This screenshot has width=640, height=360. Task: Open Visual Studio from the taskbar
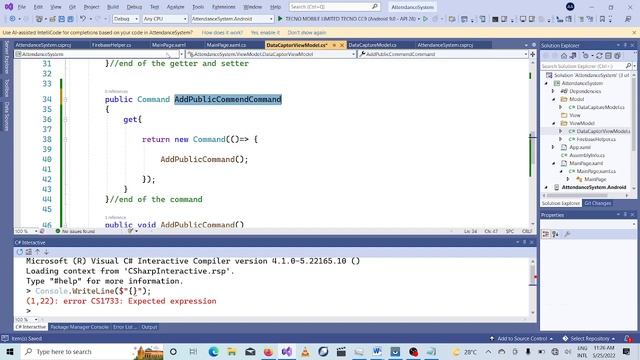pos(287,351)
